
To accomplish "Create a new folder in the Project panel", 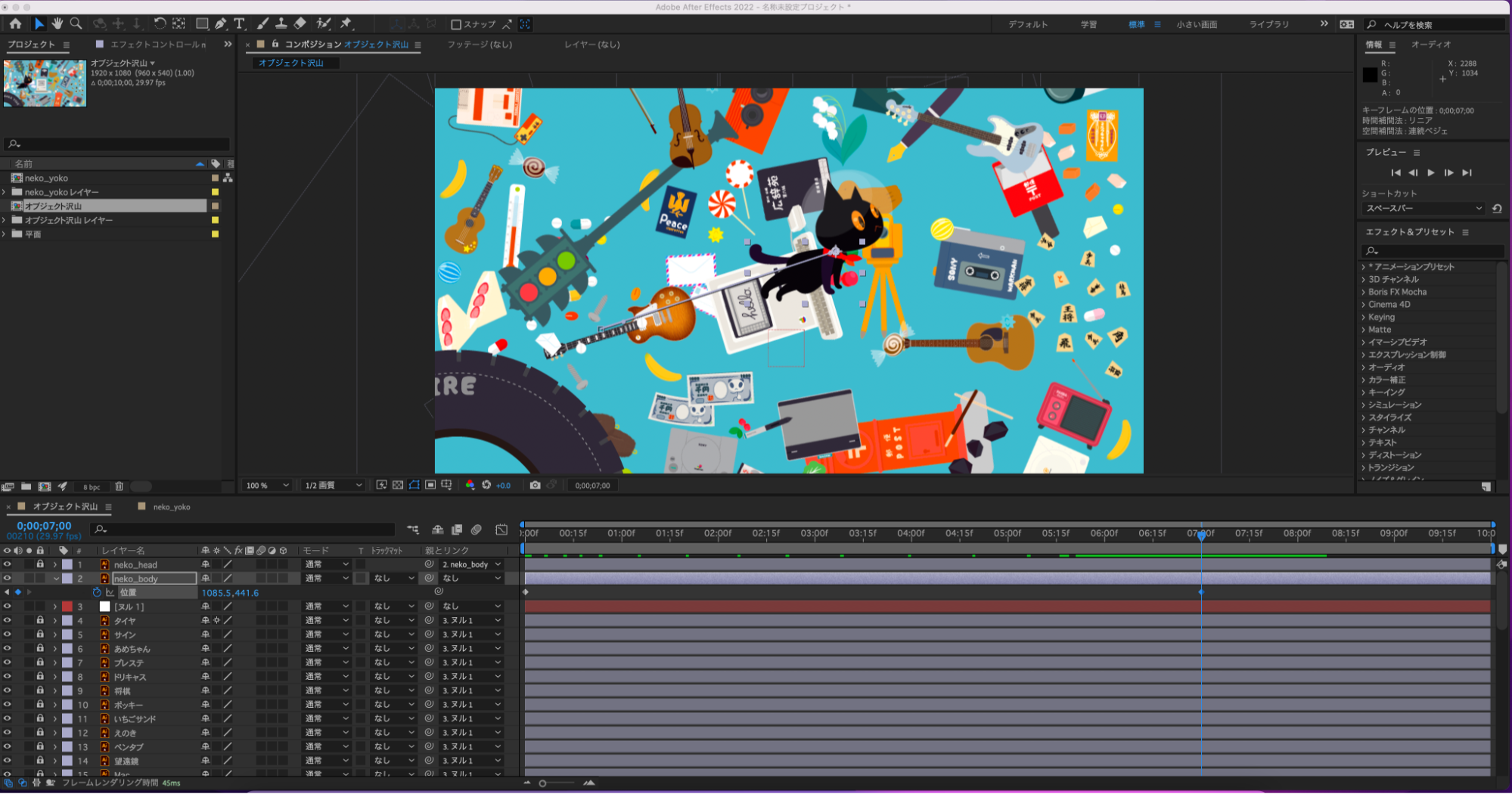I will point(26,487).
